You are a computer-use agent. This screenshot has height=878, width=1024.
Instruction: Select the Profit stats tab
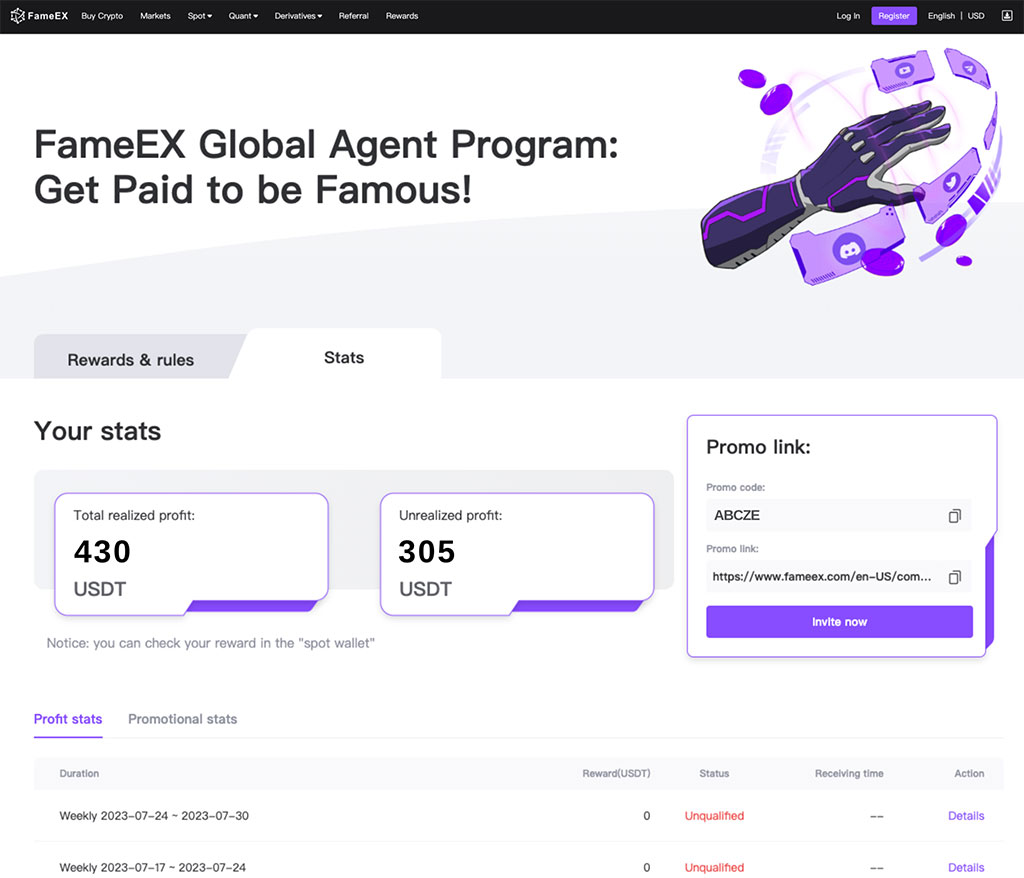click(x=68, y=719)
